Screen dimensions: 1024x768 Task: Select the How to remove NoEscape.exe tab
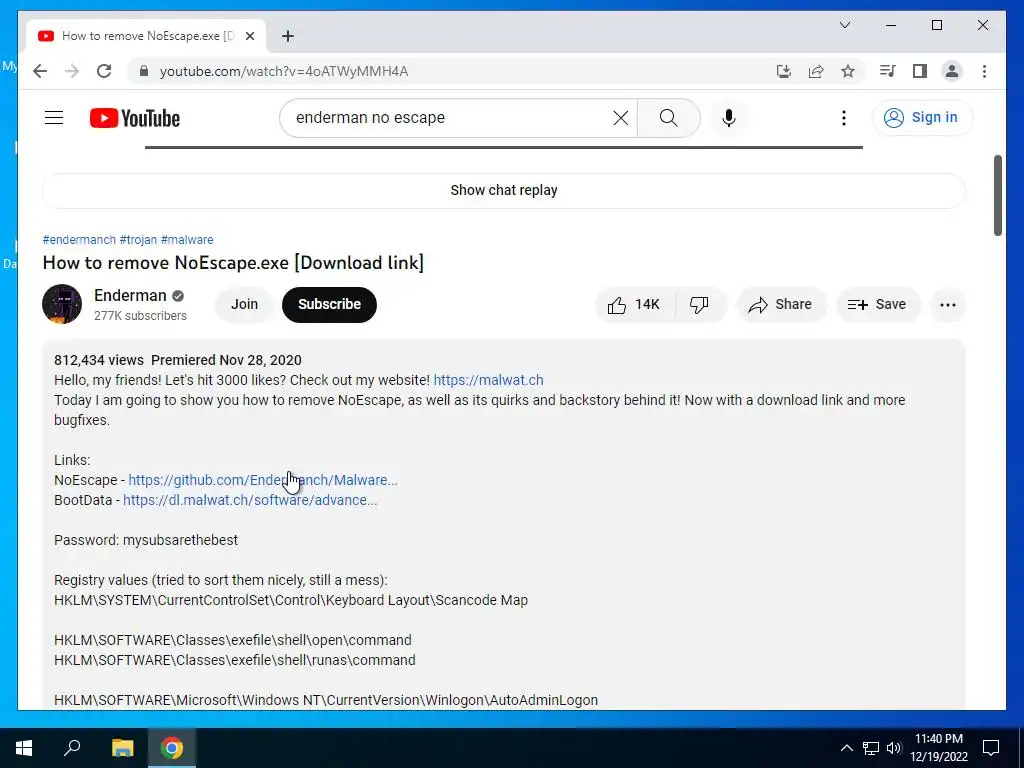146,36
